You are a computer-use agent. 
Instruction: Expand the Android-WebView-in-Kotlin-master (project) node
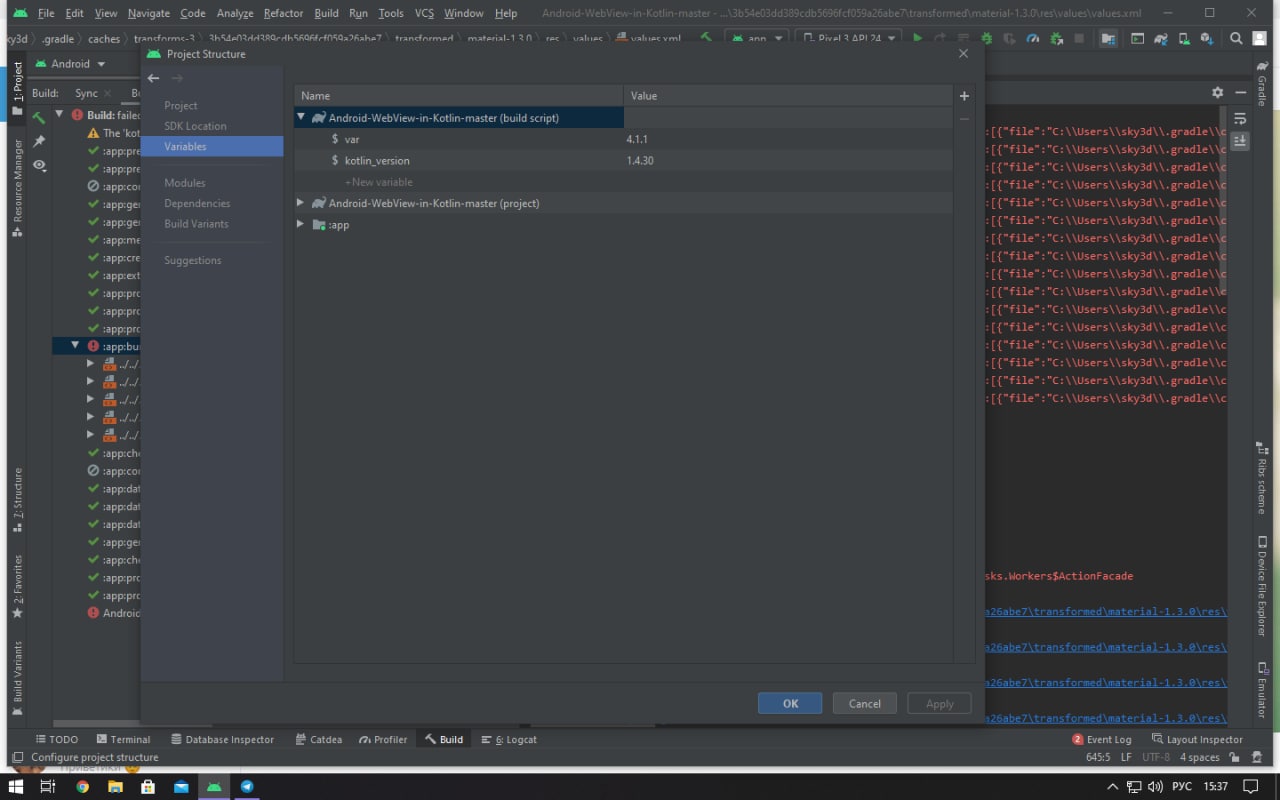tap(301, 203)
